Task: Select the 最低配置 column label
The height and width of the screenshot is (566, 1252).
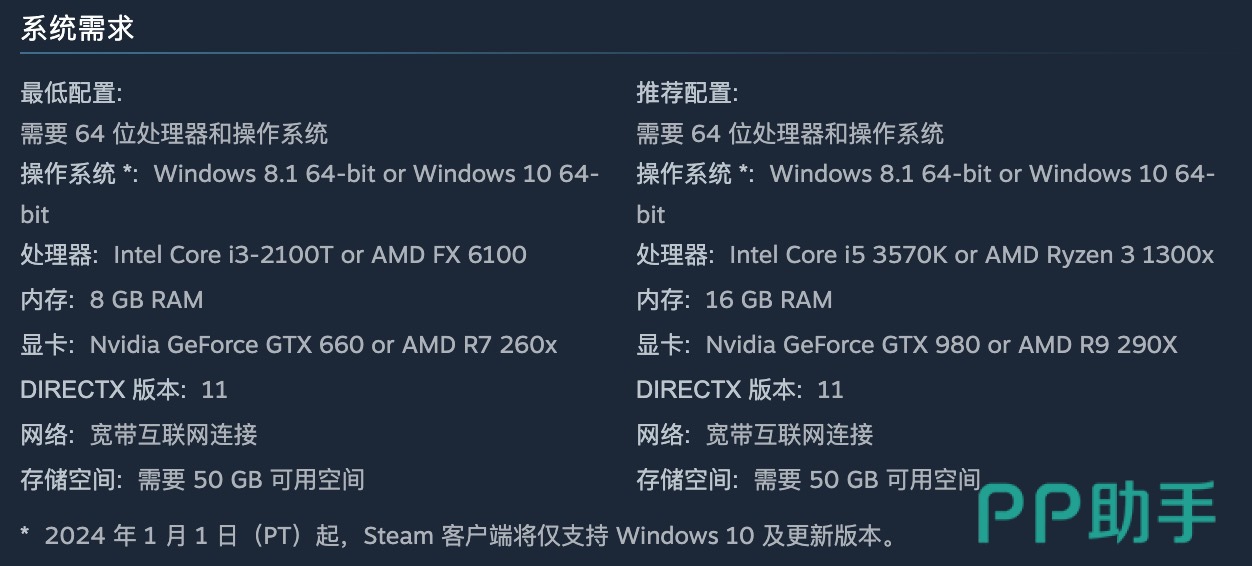Action: click(71, 94)
